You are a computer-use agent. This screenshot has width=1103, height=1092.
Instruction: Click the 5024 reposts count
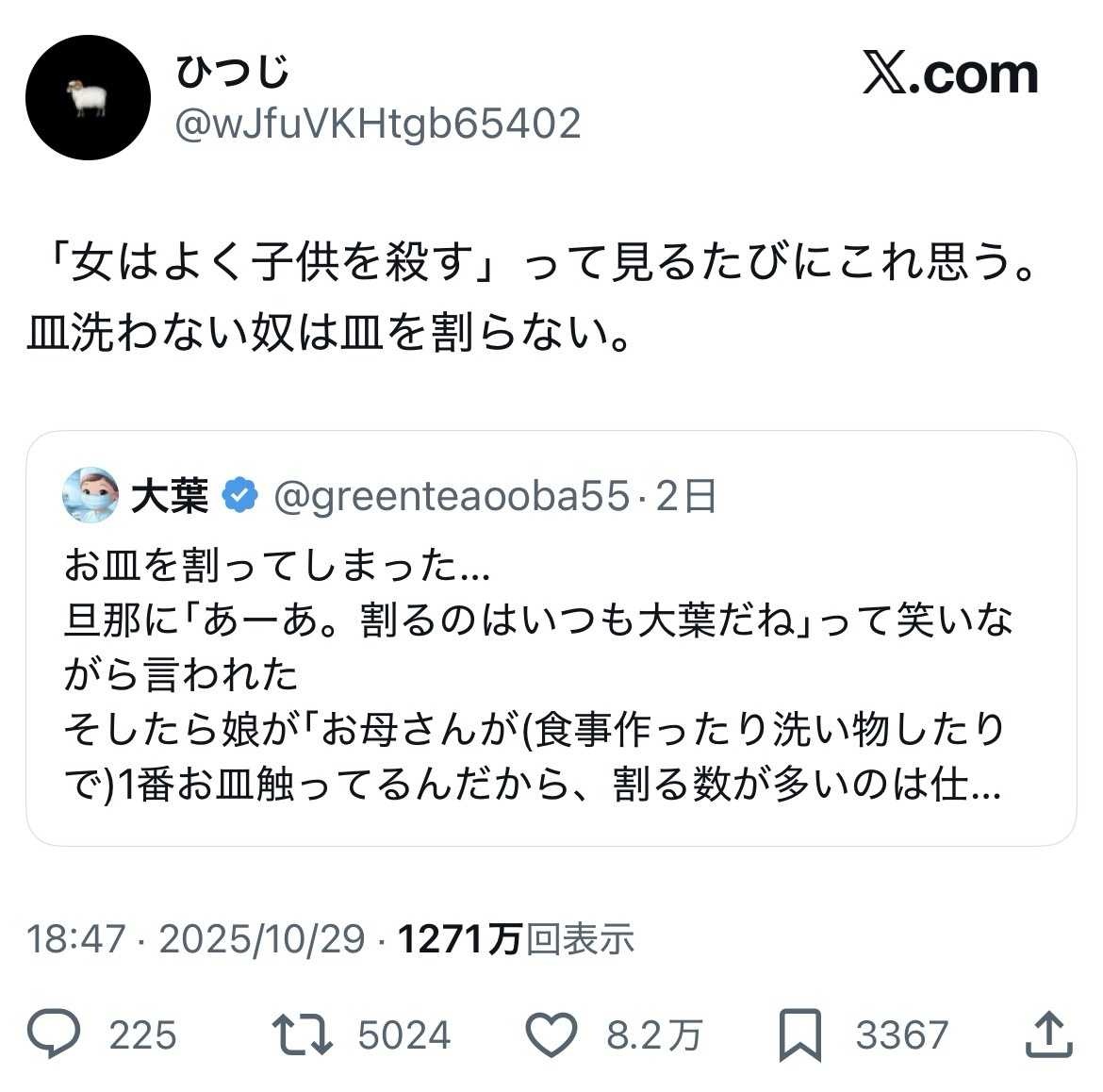(x=404, y=1035)
